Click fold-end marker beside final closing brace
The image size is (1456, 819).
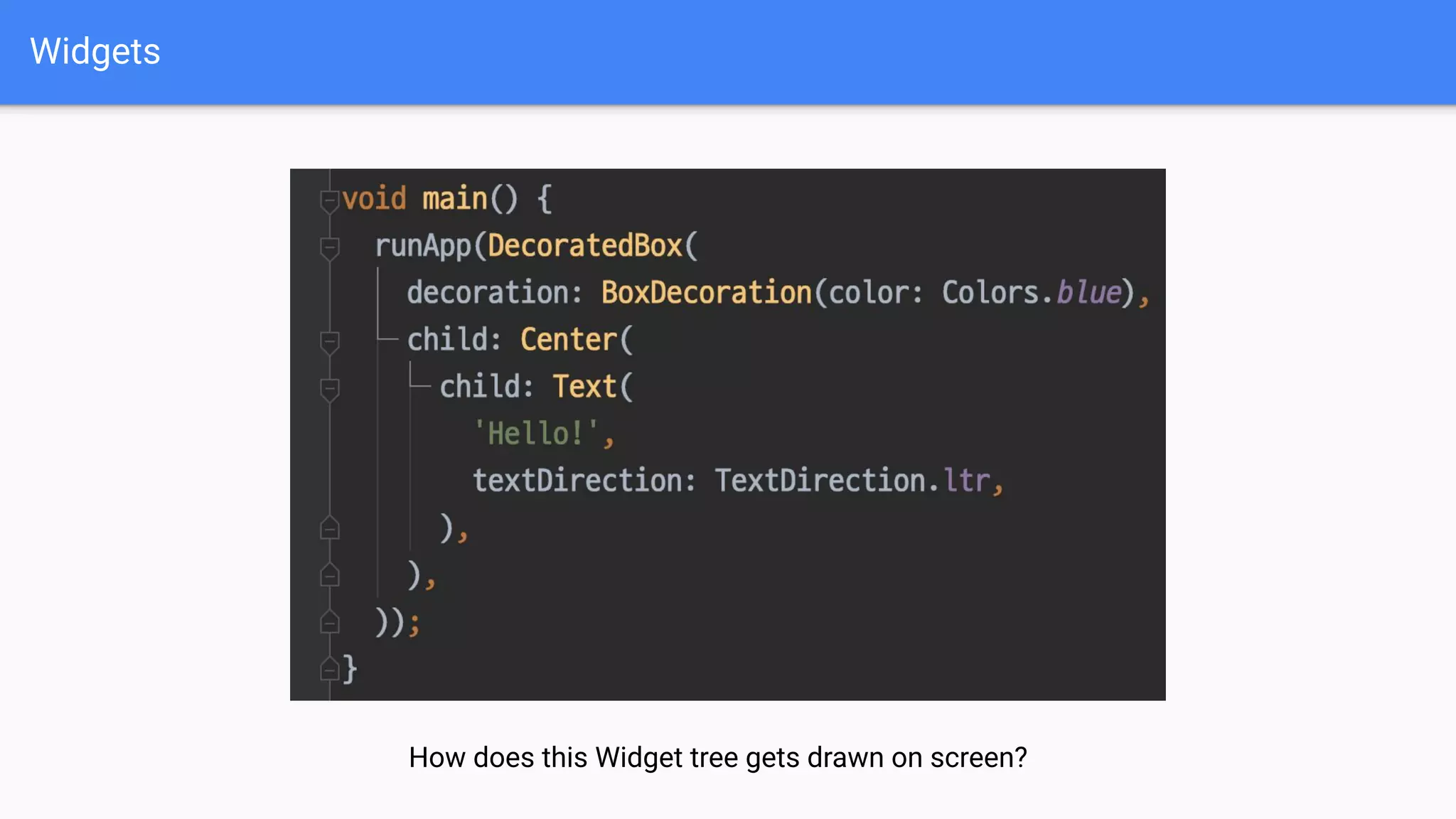(x=329, y=669)
